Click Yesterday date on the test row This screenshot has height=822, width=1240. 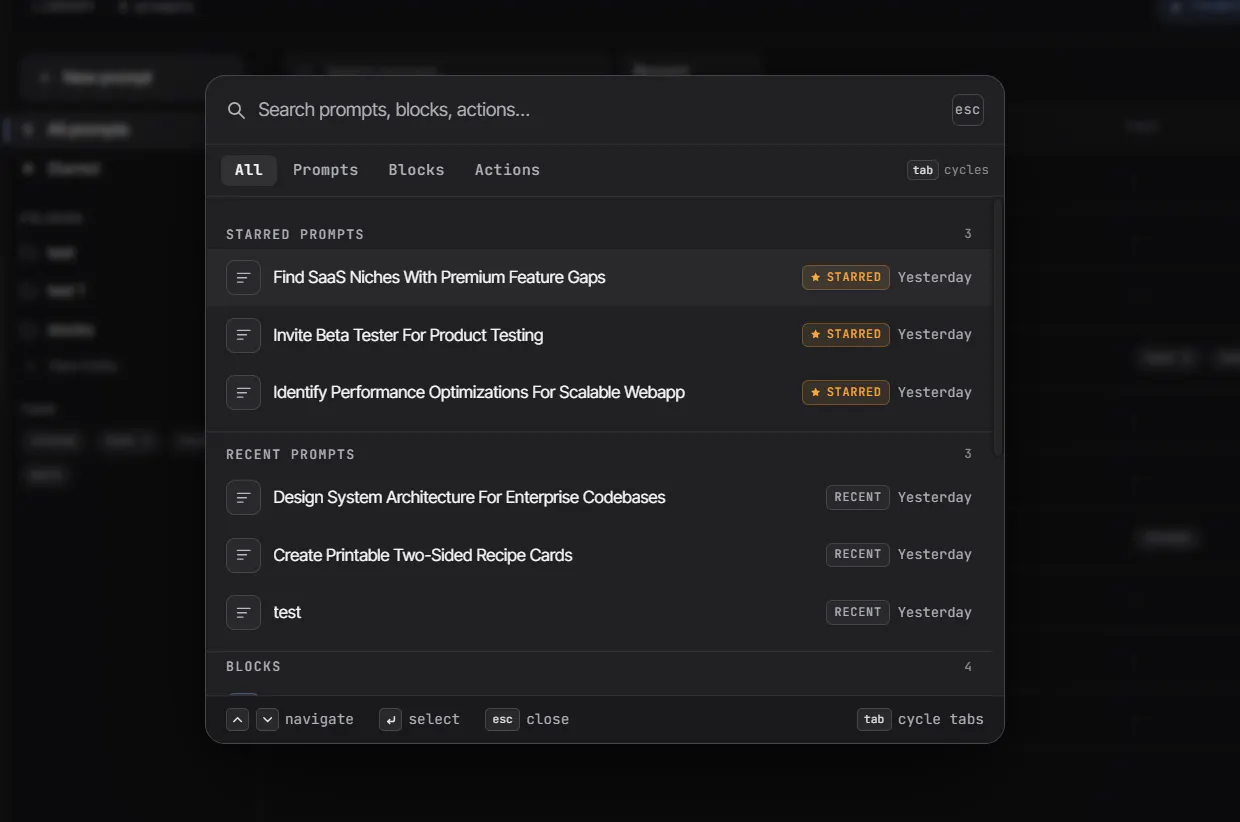tap(935, 612)
